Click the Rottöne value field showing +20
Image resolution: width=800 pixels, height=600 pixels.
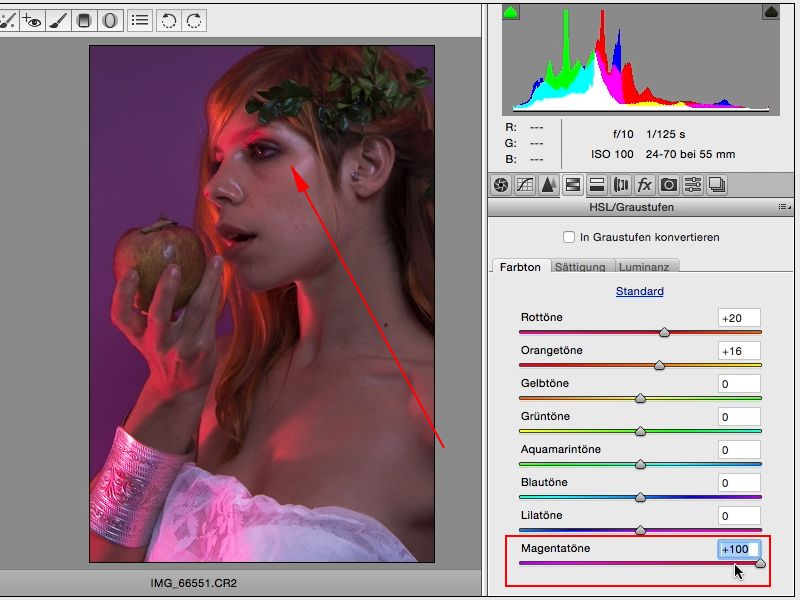(x=739, y=318)
